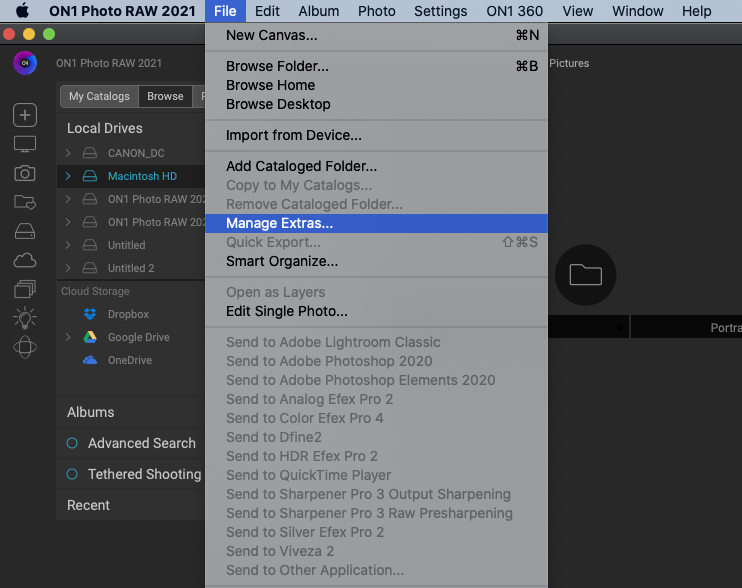Viewport: 742px width, 588px height.
Task: Open the Apple menu
Action: pos(22,10)
